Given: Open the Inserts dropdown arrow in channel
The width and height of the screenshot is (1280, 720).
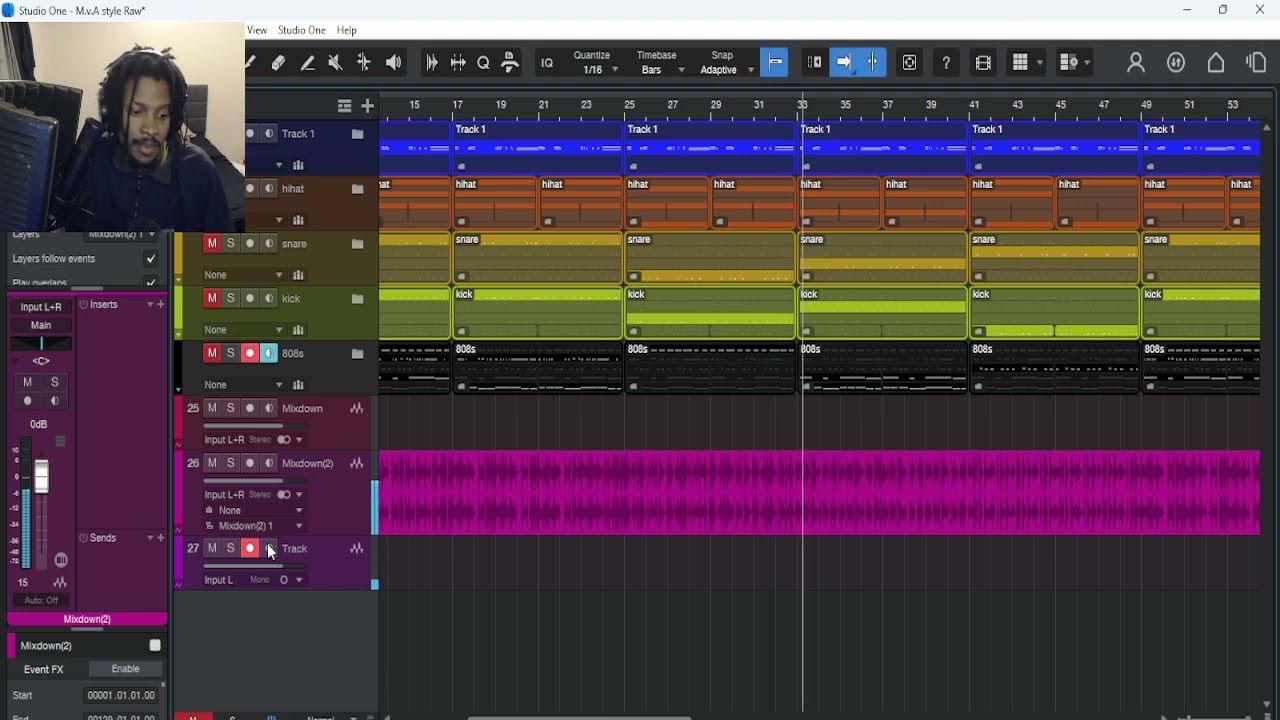Looking at the screenshot, I should 150,305.
